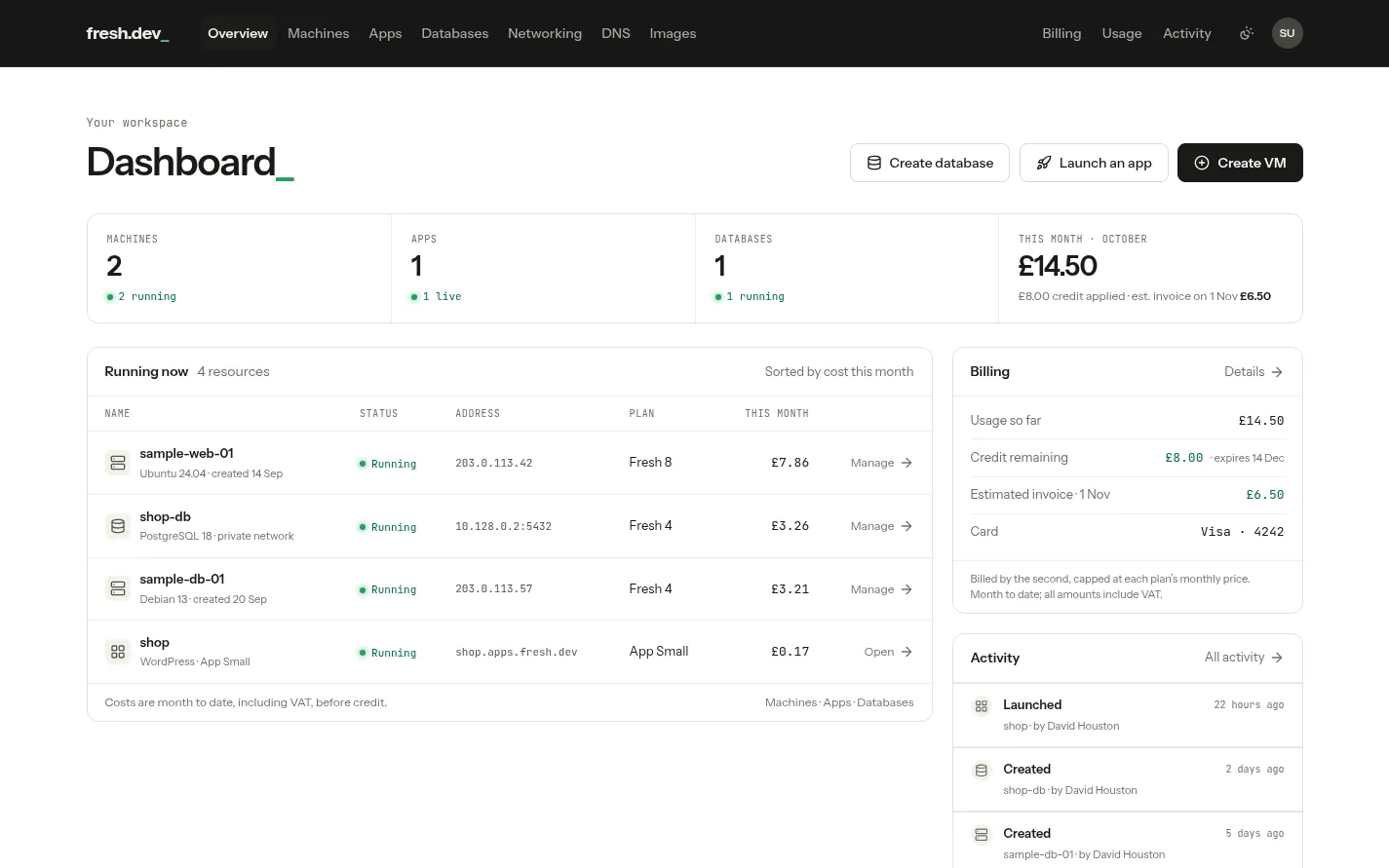Click the shop.apps.fresh.dev address

point(516,653)
